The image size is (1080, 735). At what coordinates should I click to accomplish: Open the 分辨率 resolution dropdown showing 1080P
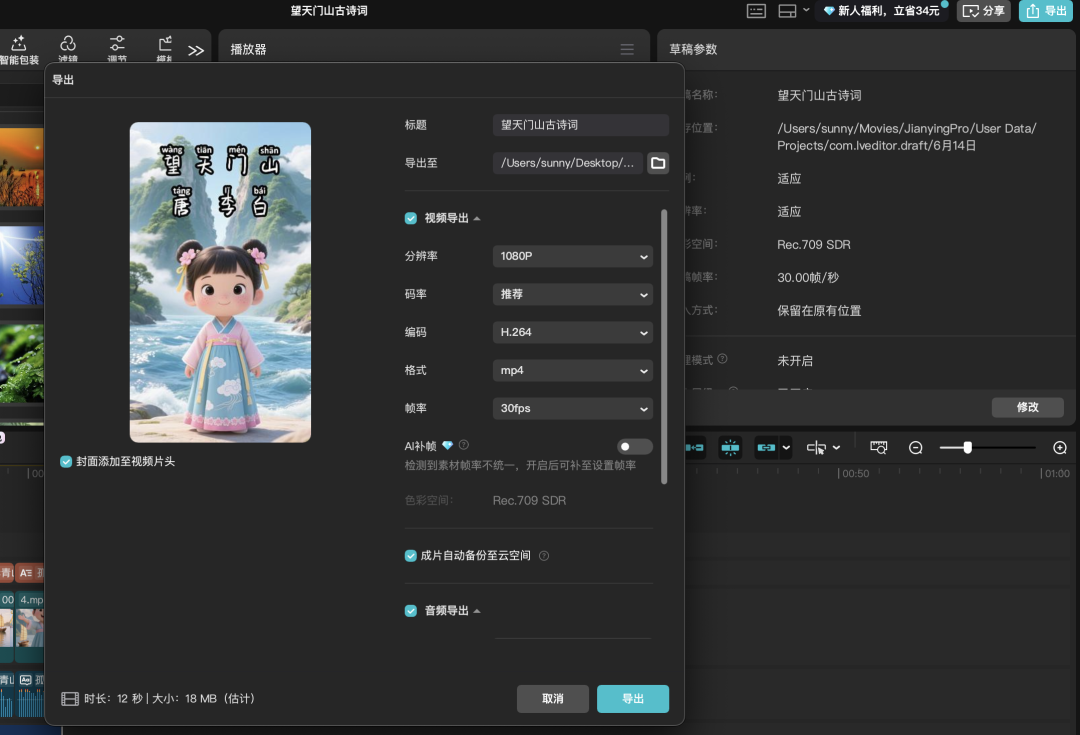coord(572,256)
